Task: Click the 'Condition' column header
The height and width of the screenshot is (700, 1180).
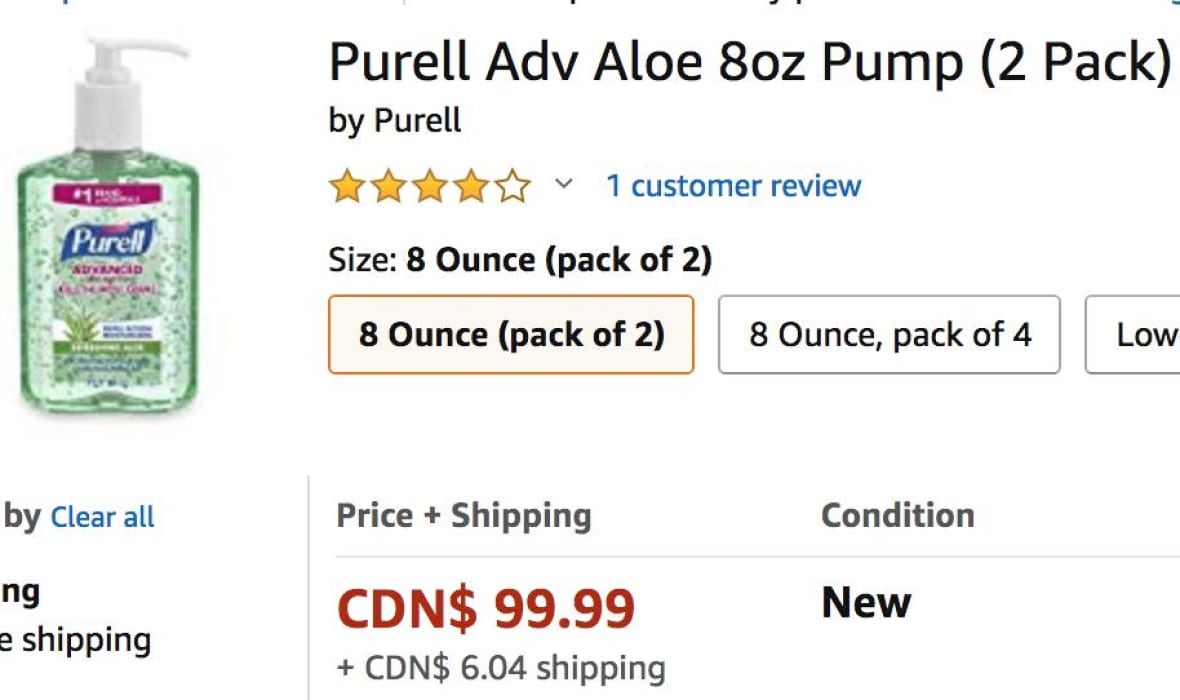Action: (897, 515)
